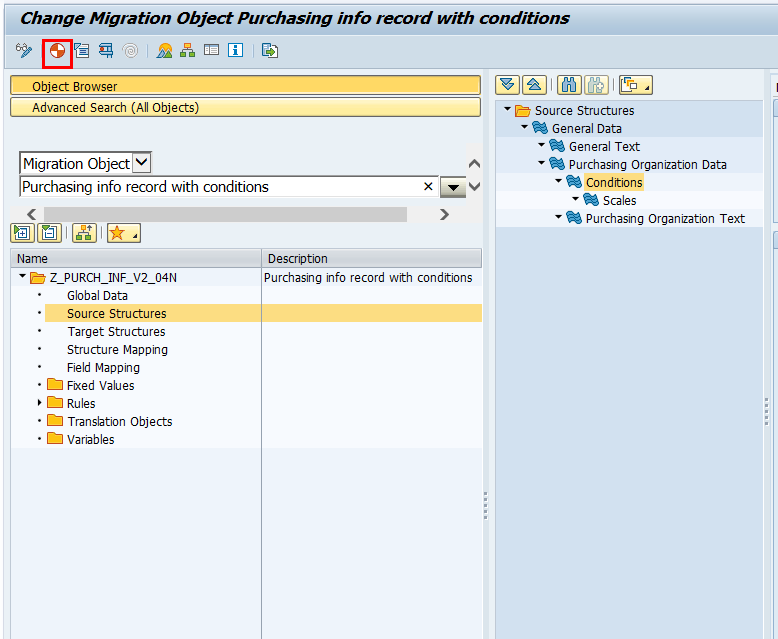Click the table list layout toolbar icon
778x639 pixels.
coord(211,51)
